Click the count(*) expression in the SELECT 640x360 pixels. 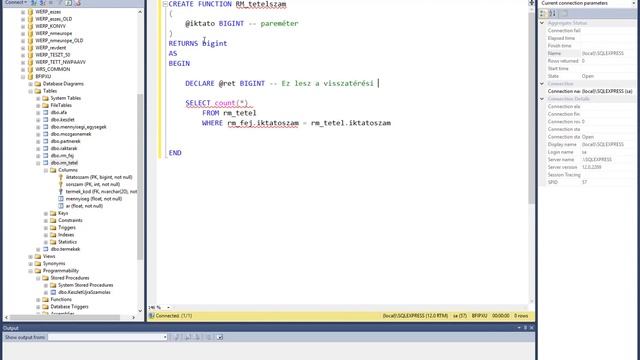pos(231,103)
